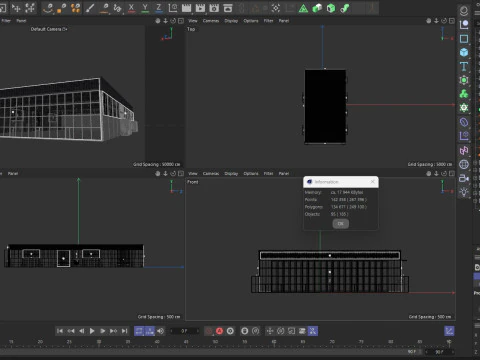Screen dimensions: 480x360
Task: Toggle the X axis lock
Action: [x=131, y=8]
